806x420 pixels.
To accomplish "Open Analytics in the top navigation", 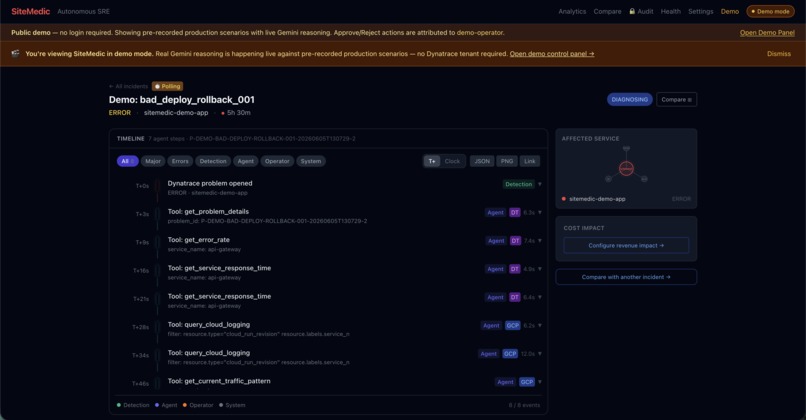I will [572, 11].
